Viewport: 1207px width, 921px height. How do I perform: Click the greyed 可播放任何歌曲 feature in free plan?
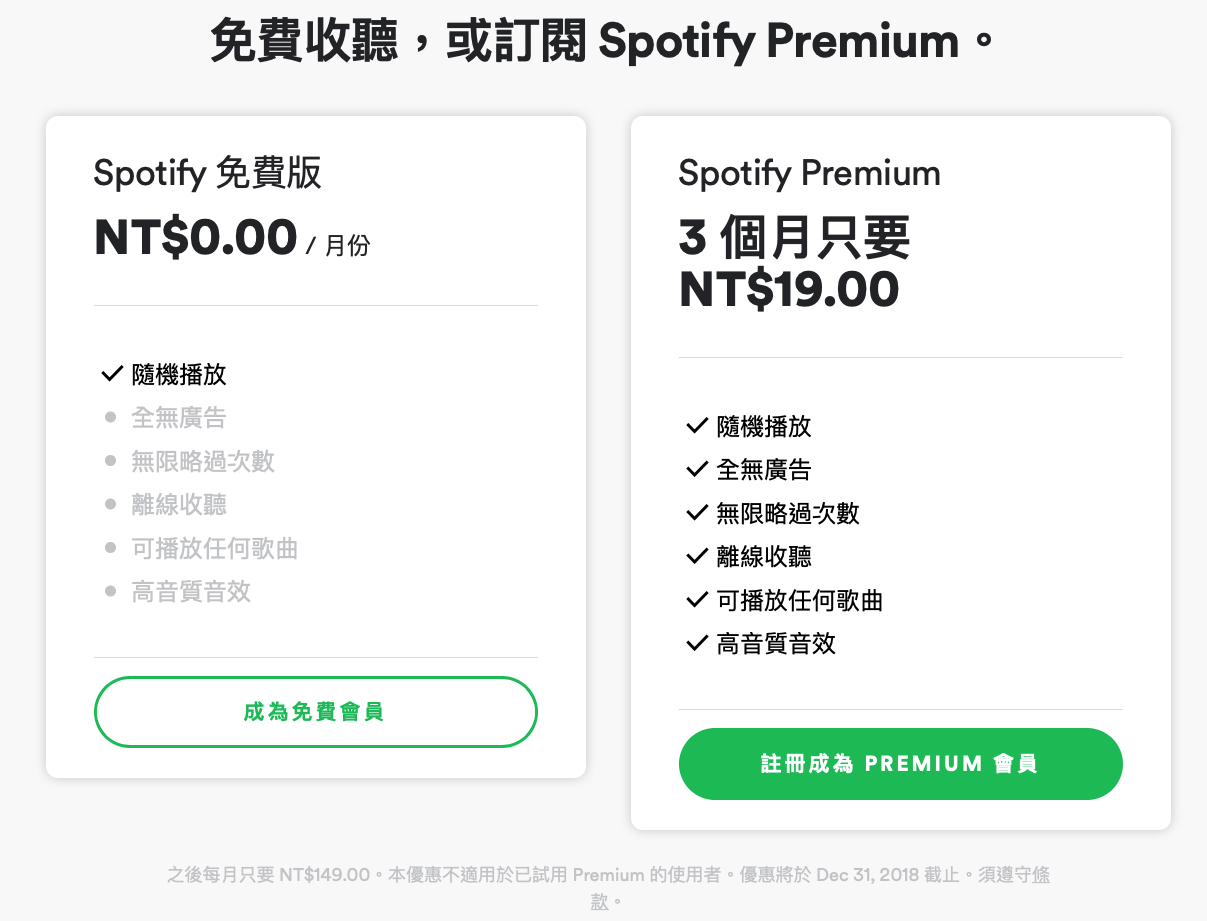(x=215, y=549)
